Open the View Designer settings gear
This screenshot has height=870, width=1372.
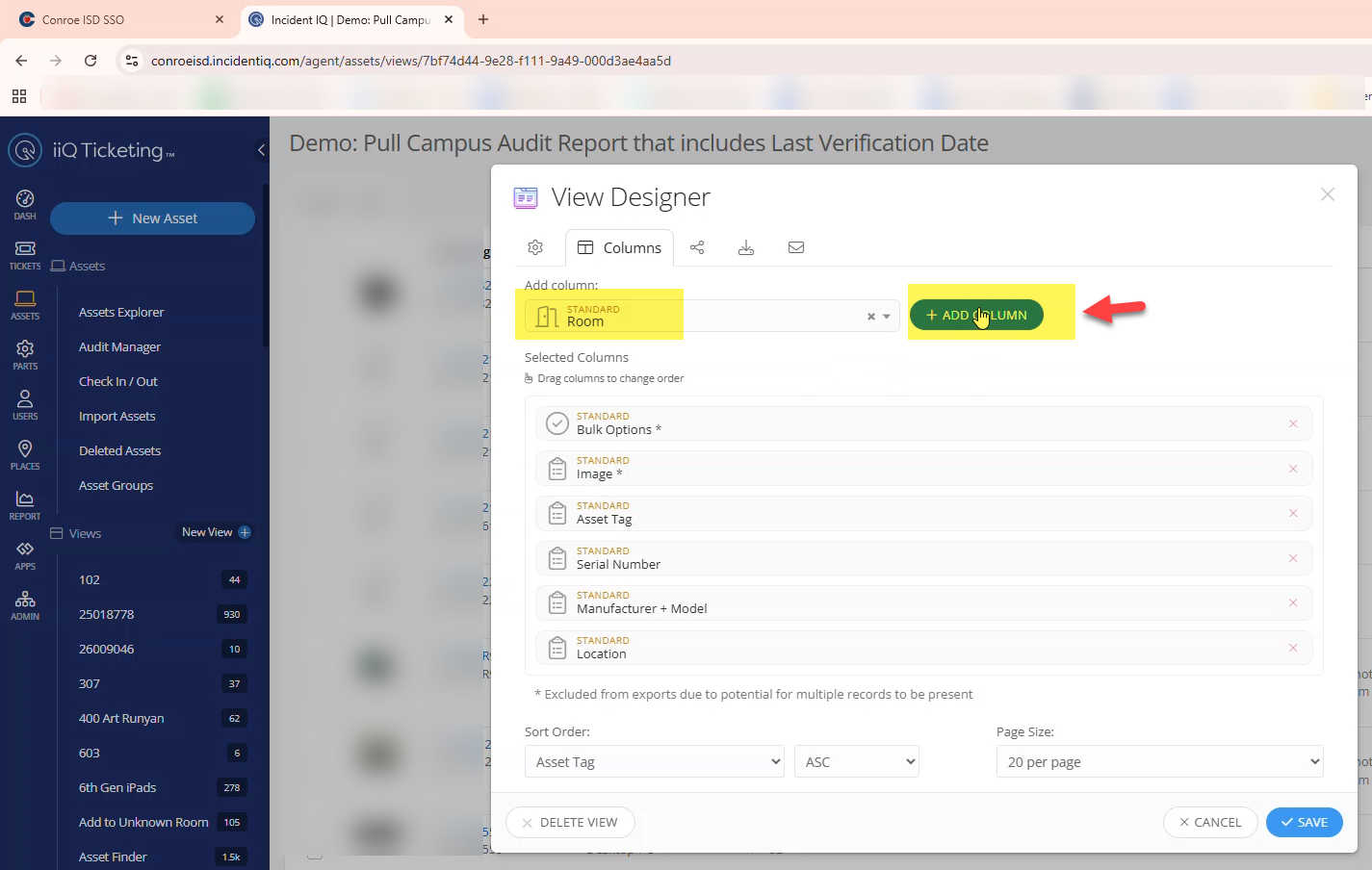[x=535, y=246]
